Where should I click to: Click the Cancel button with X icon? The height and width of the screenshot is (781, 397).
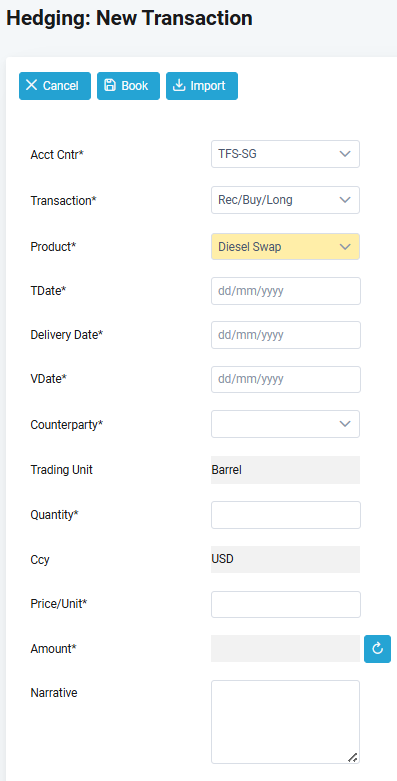click(x=55, y=86)
